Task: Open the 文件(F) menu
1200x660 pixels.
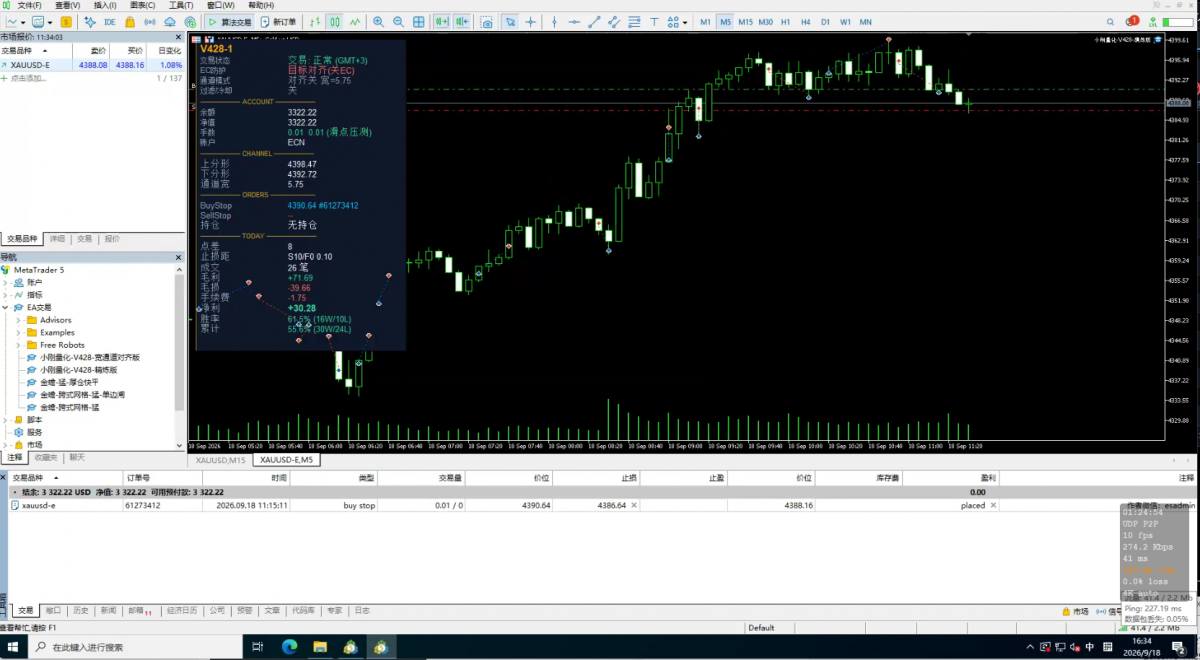Action: coord(28,5)
